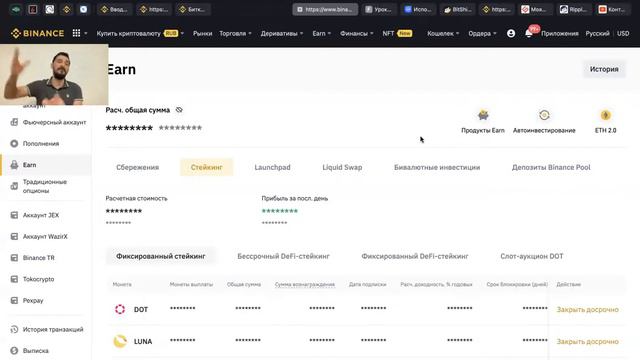640x360 pixels.
Task: Change language via Русский
Action: coord(597,33)
